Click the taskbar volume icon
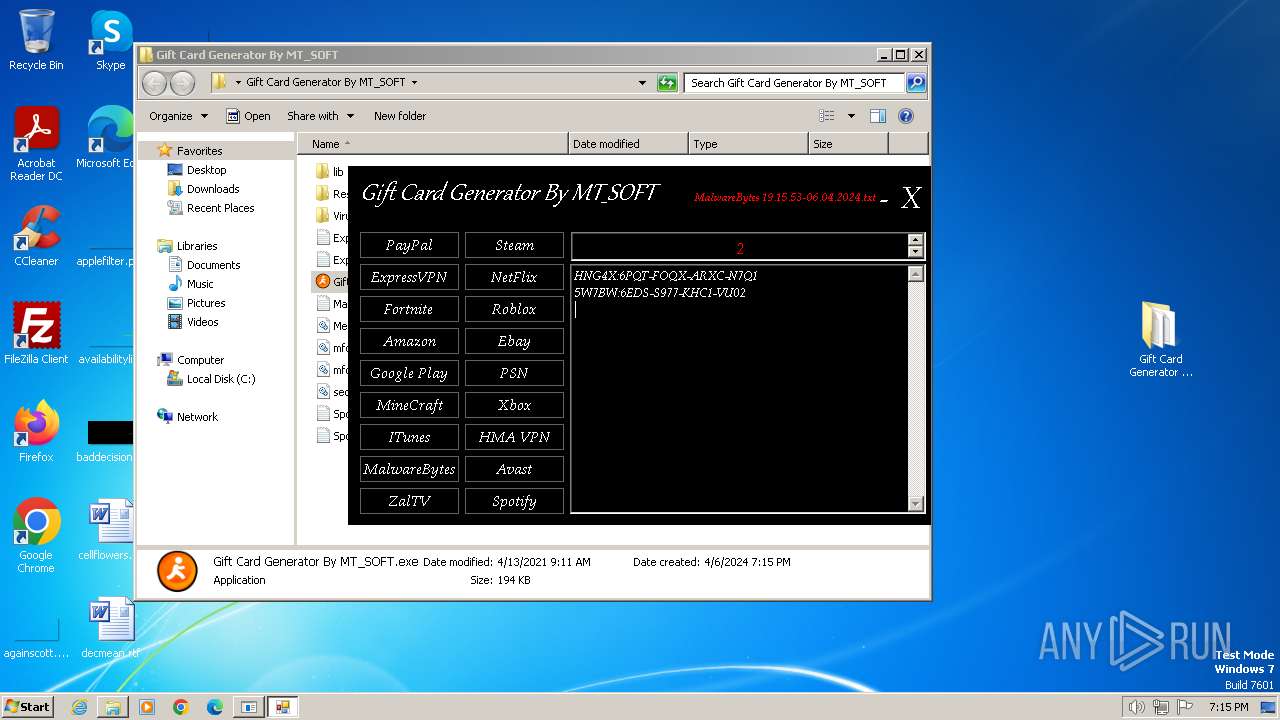 (x=1136, y=707)
